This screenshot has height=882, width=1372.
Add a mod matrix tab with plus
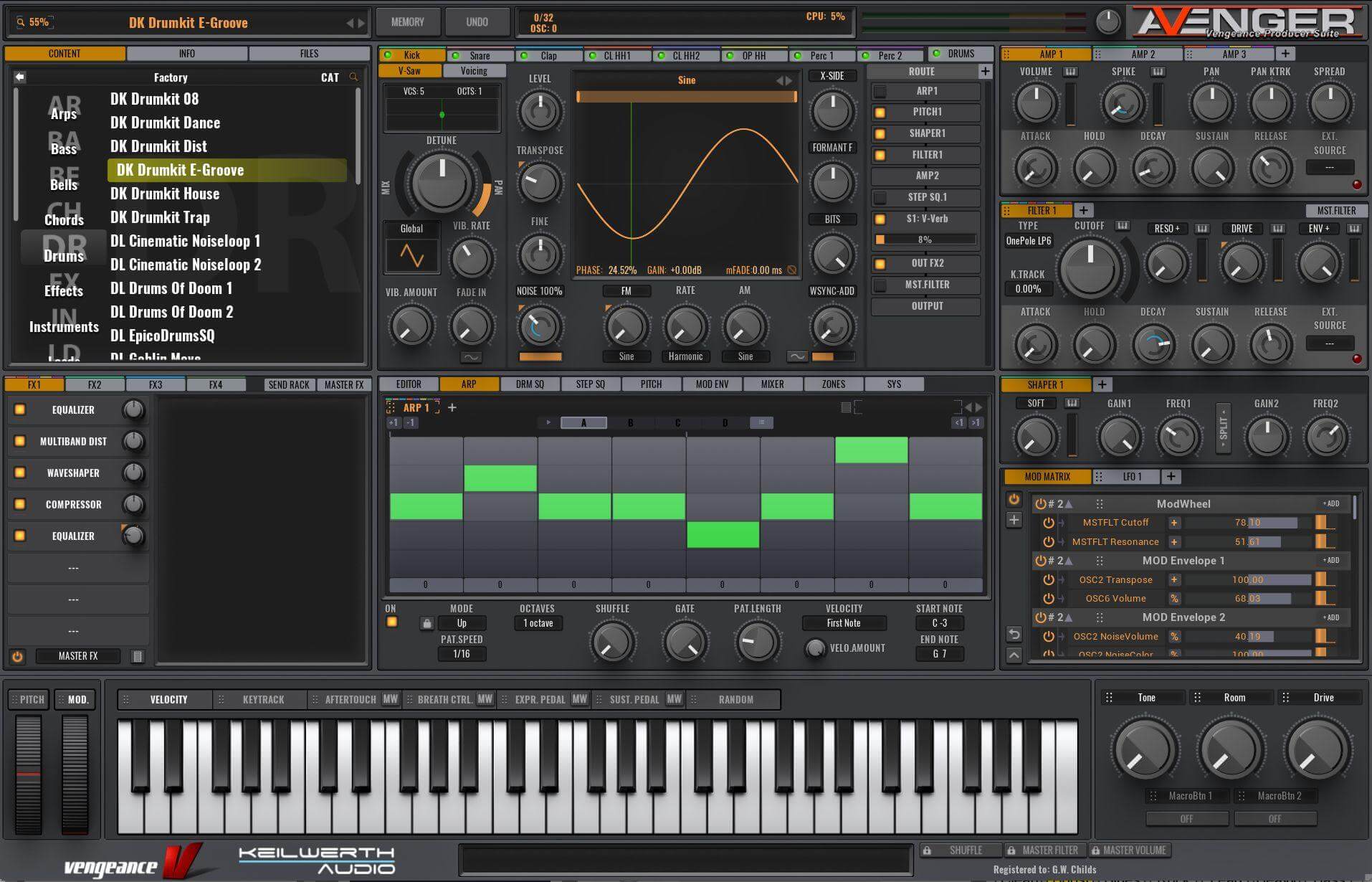click(1171, 476)
